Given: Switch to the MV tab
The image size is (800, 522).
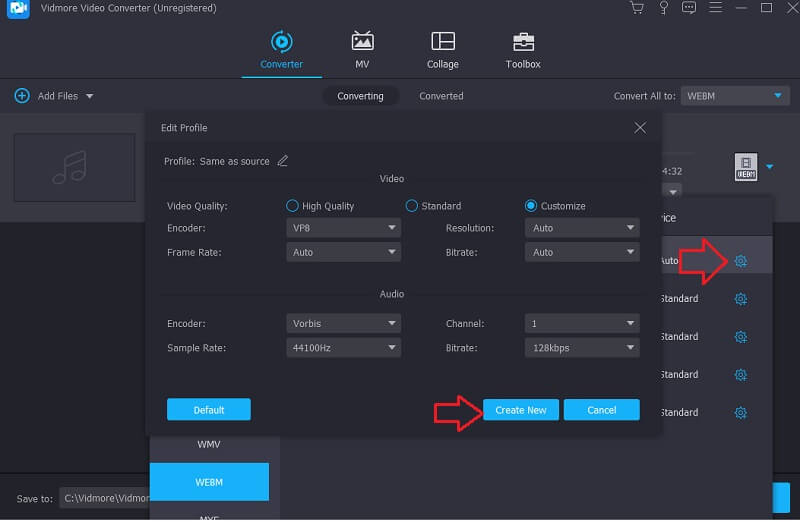Looking at the screenshot, I should 362,42.
